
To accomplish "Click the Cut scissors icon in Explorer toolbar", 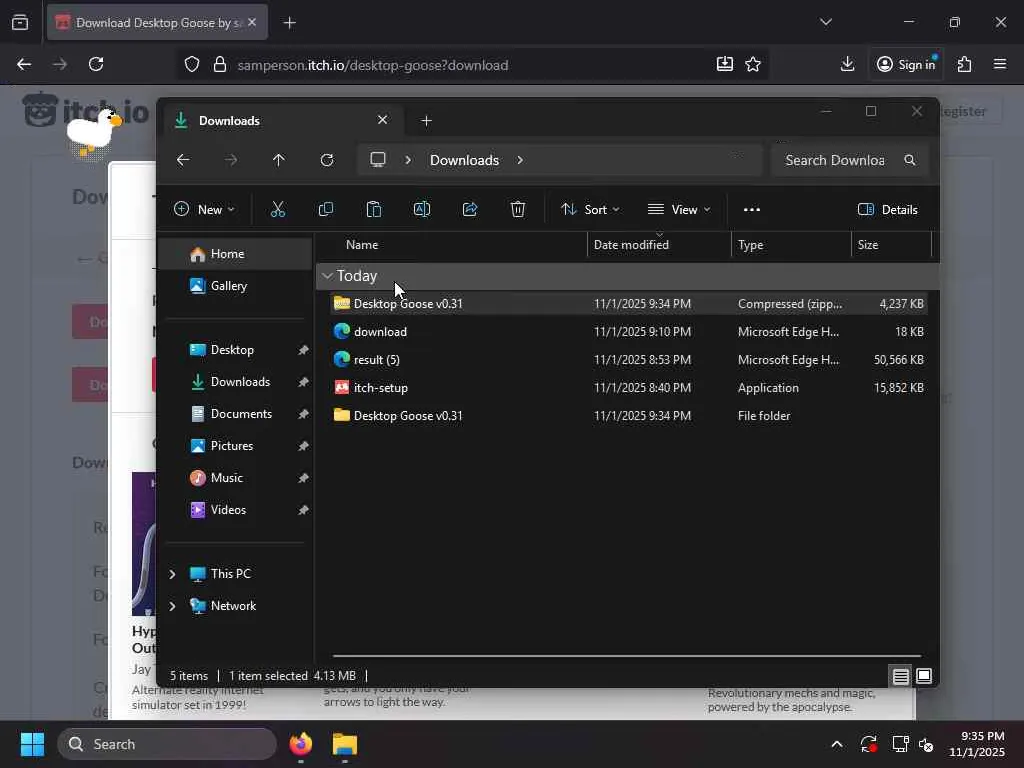I will (278, 209).
